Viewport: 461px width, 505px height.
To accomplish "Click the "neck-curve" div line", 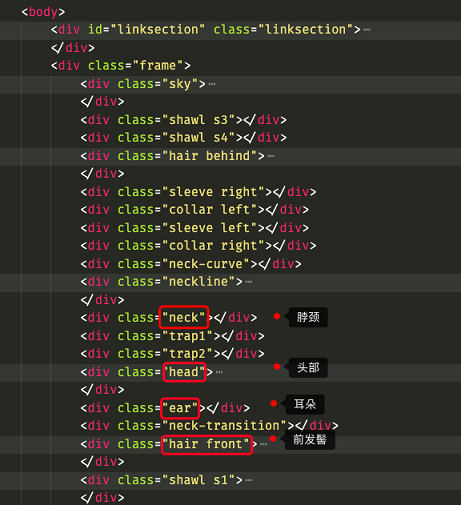I will (x=191, y=264).
